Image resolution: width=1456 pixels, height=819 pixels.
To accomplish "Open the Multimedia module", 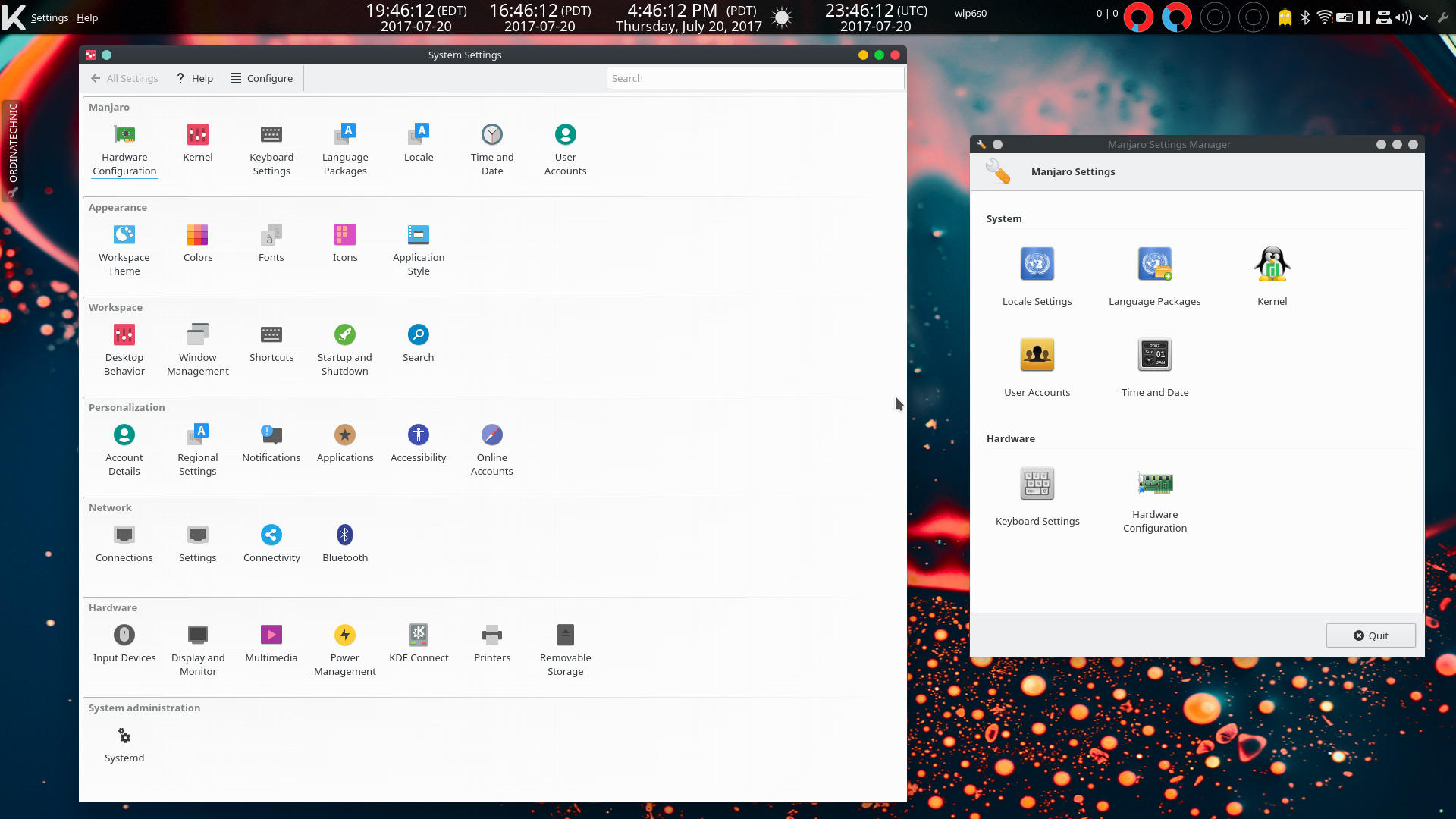I will [271, 644].
